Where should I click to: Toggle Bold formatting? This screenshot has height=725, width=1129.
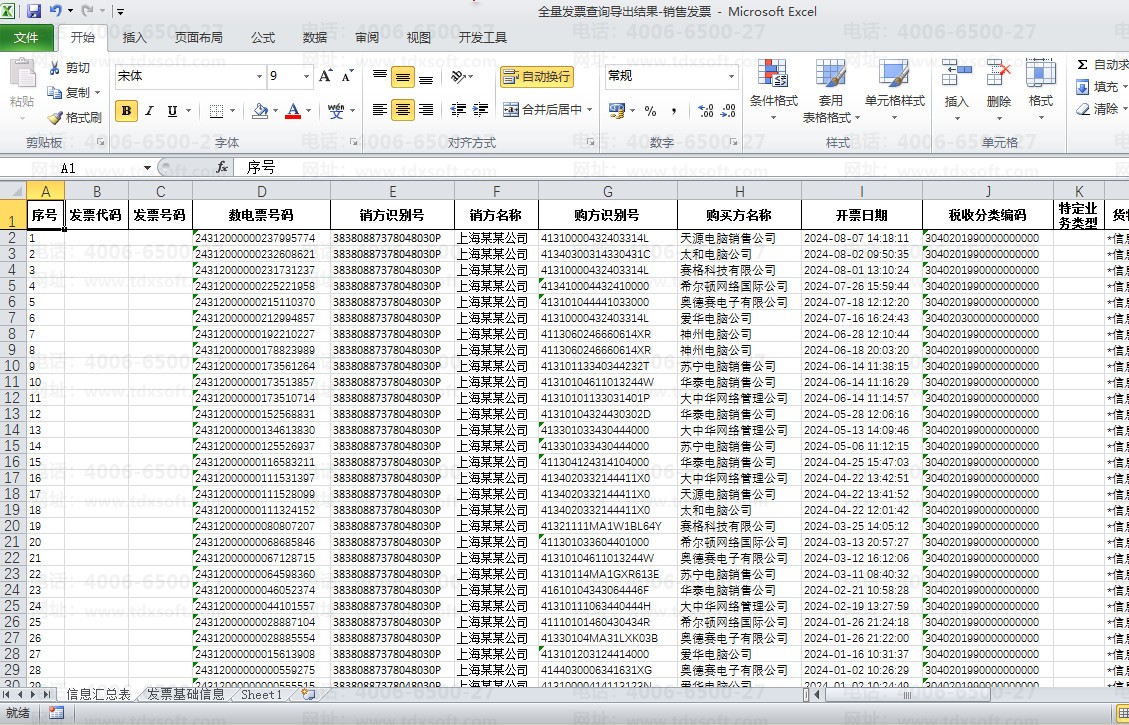pos(127,111)
